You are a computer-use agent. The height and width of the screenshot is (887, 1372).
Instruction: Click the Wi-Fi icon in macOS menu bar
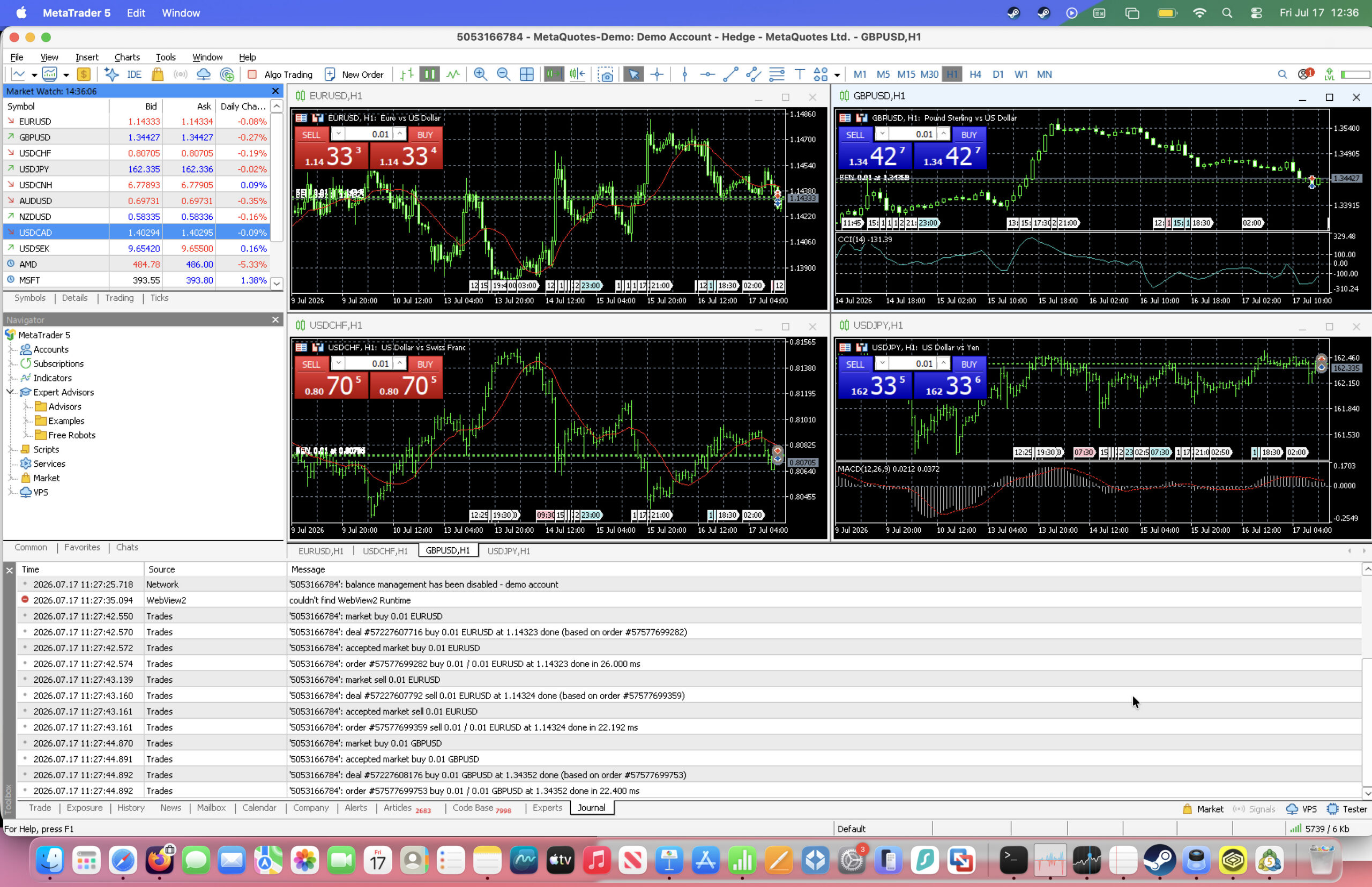pyautogui.click(x=1199, y=13)
